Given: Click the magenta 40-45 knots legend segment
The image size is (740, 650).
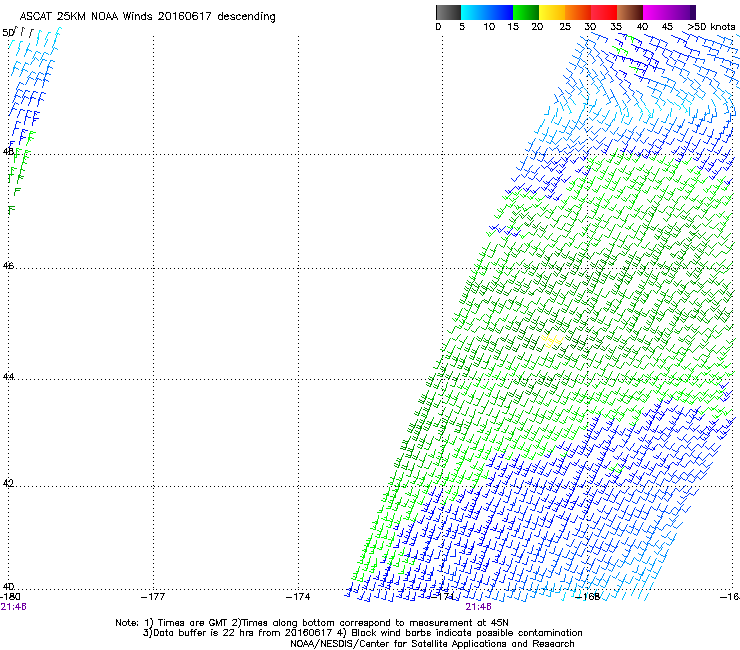Looking at the screenshot, I should pyautogui.click(x=656, y=12).
